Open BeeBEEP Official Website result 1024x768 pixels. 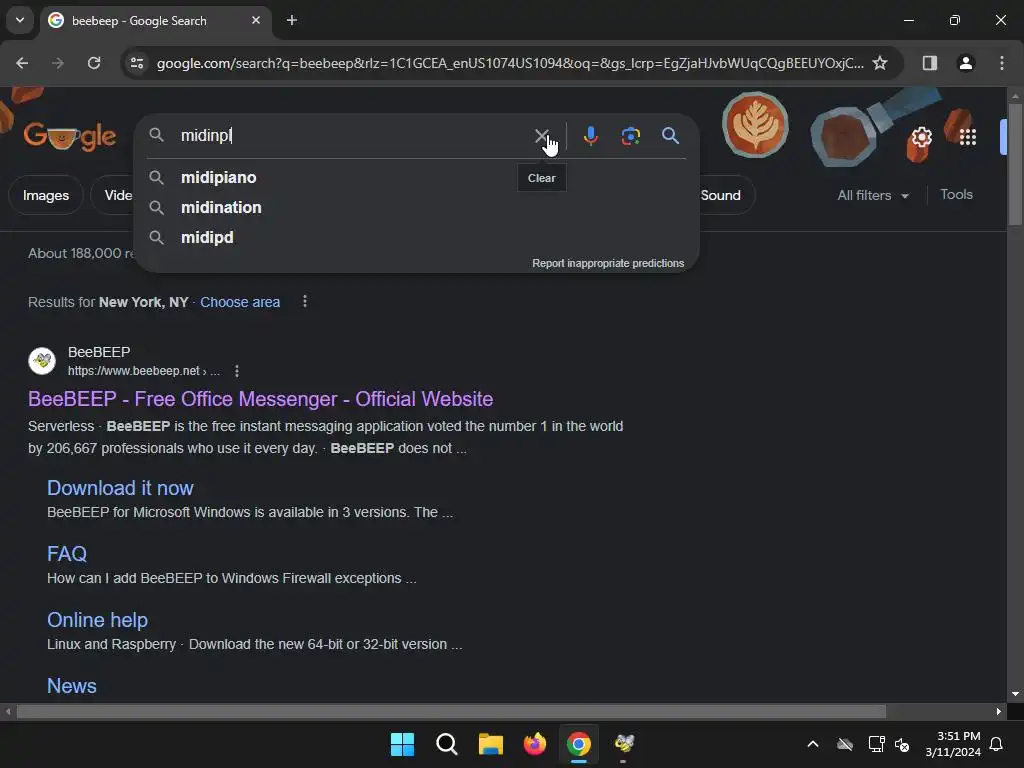click(261, 399)
